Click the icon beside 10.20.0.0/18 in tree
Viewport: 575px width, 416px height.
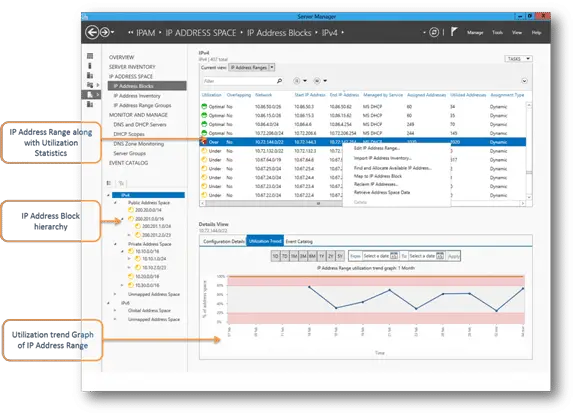coord(131,276)
